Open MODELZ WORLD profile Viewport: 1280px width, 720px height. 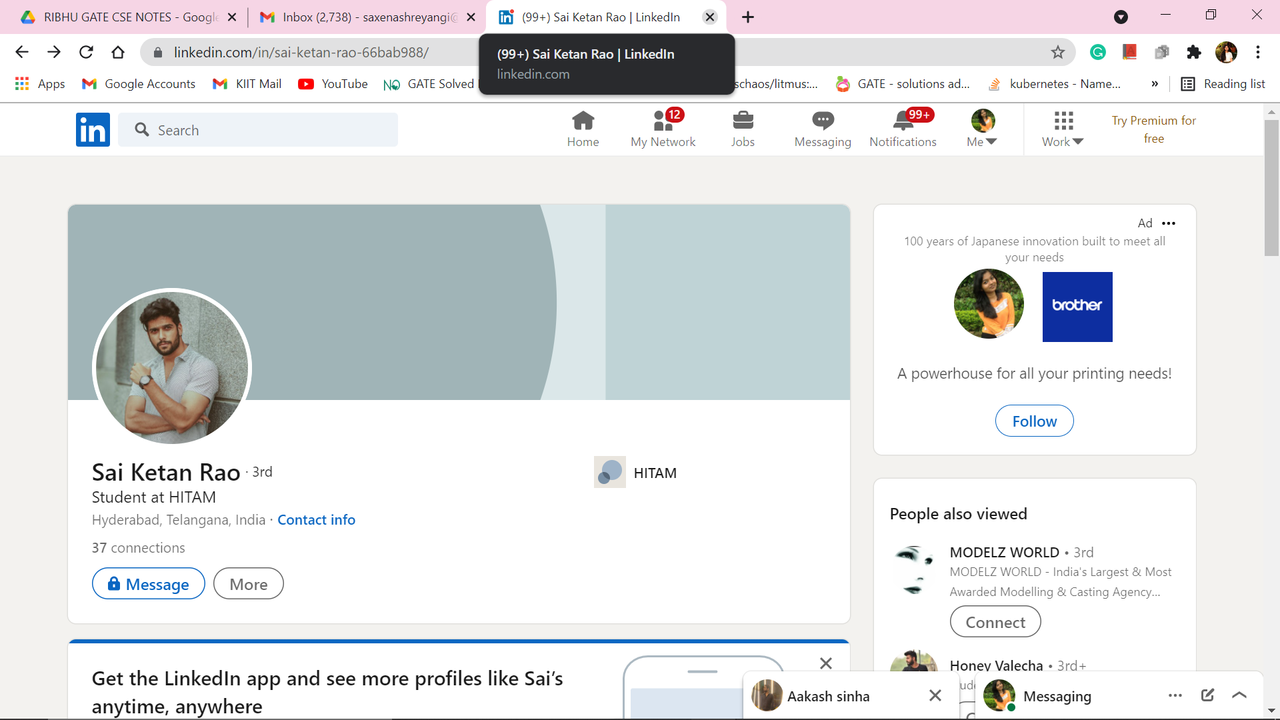click(1004, 552)
